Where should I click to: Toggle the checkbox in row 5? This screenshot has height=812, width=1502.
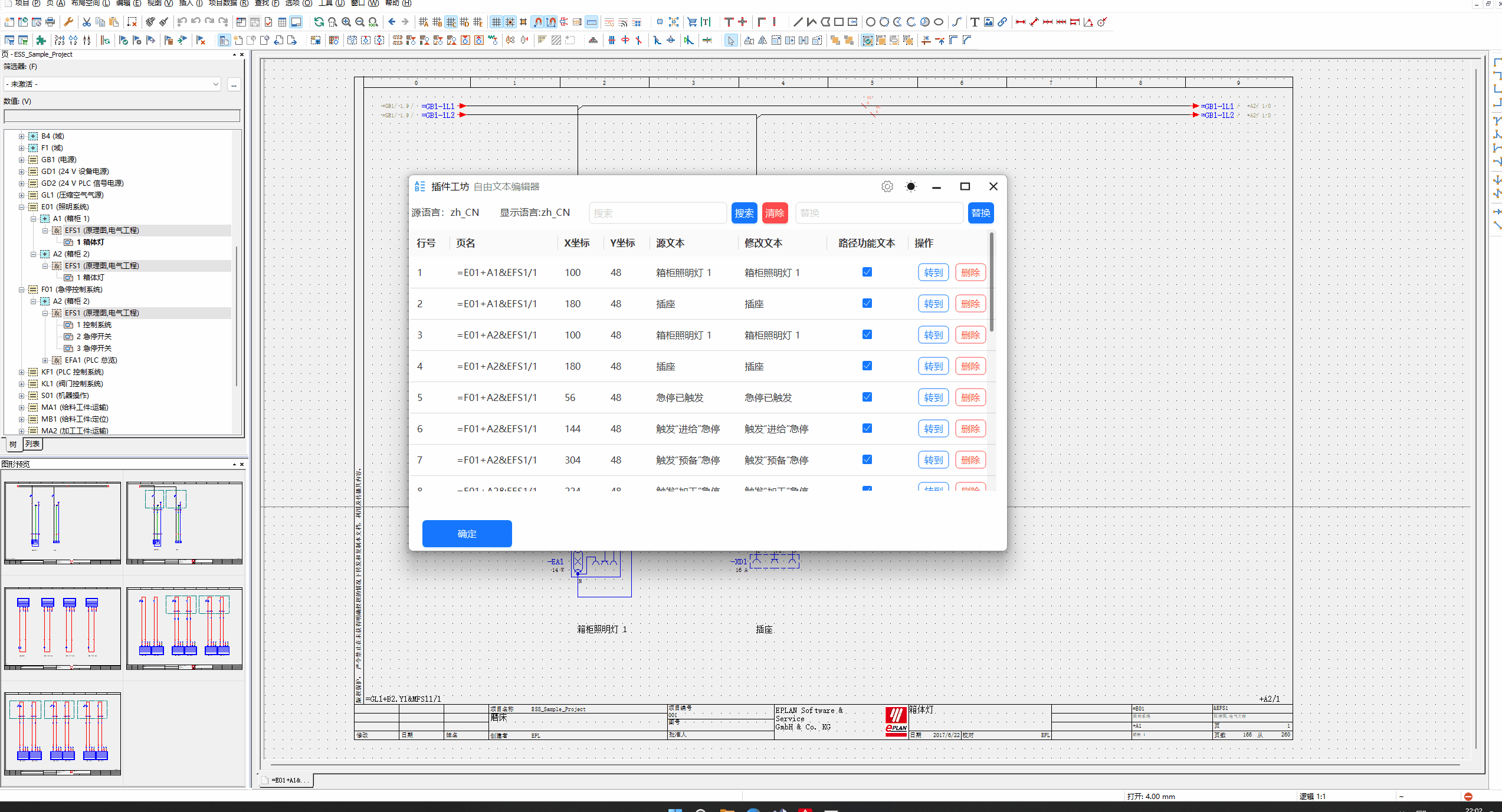(x=867, y=397)
